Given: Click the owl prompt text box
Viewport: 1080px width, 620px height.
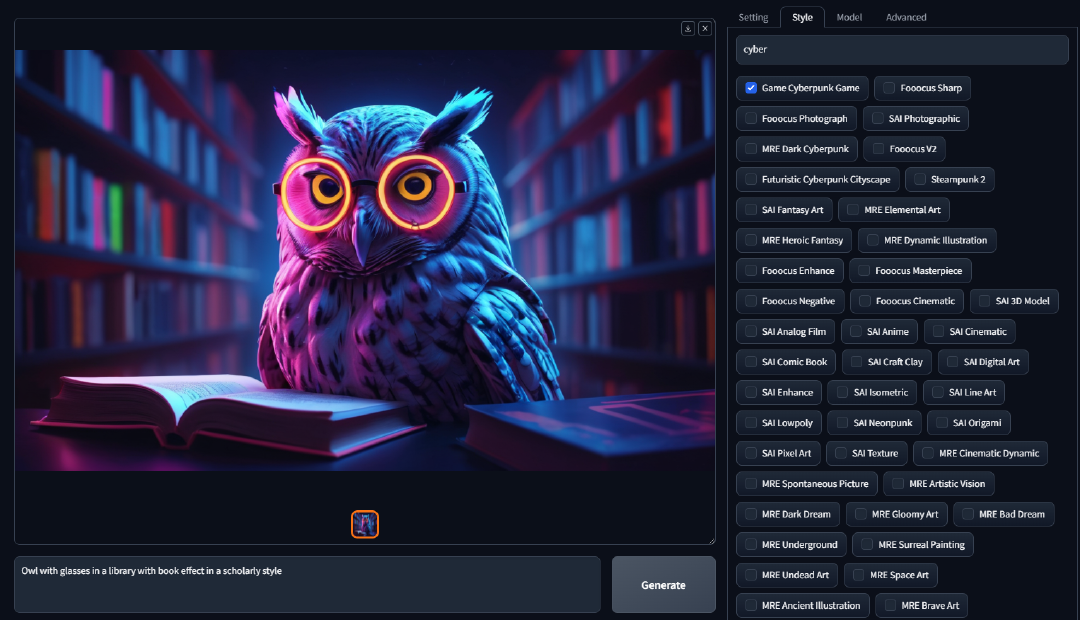Looking at the screenshot, I should (300, 584).
